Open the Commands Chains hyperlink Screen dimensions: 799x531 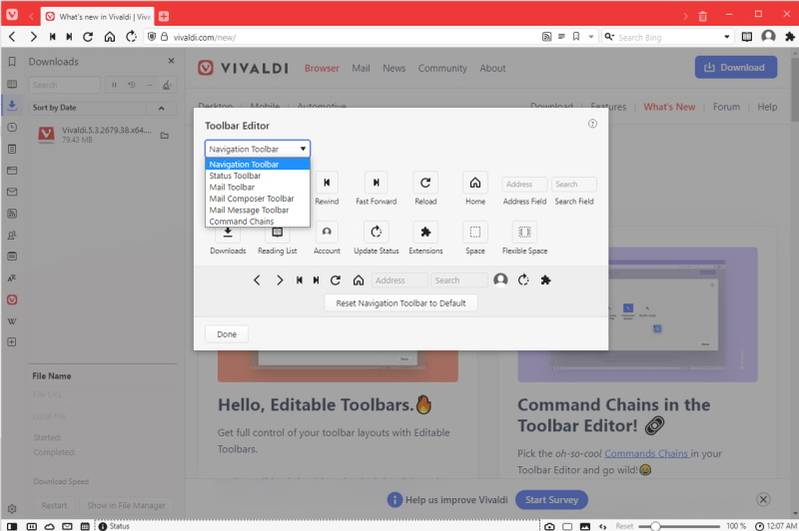coord(647,454)
